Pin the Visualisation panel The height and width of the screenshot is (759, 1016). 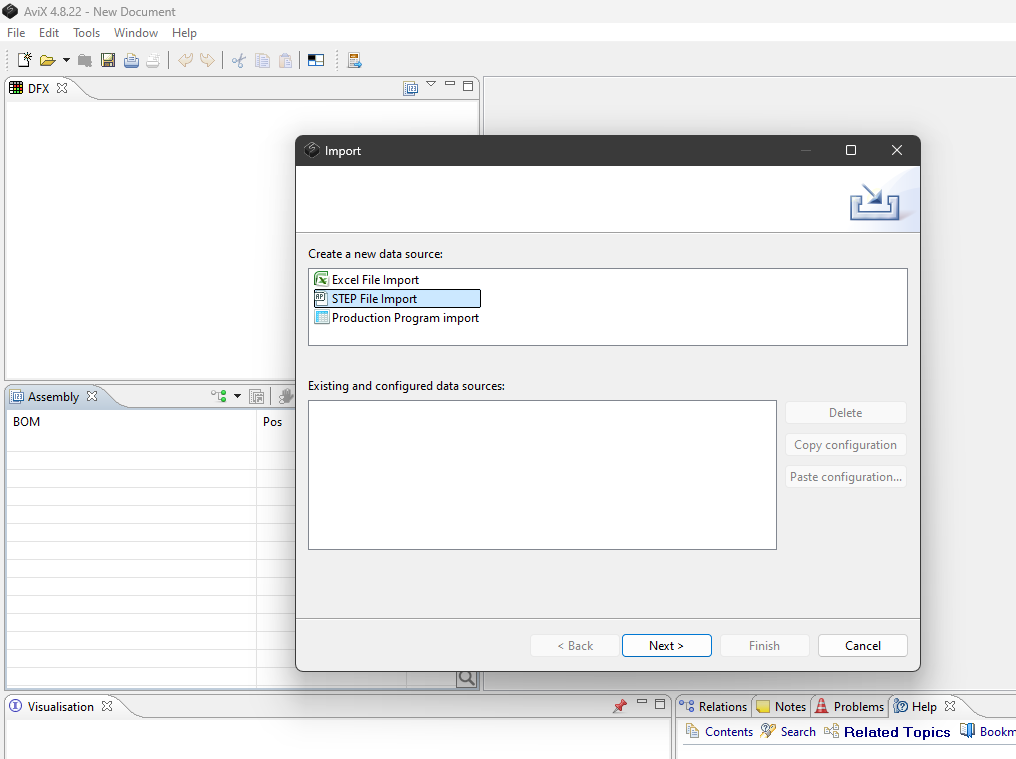pos(620,705)
